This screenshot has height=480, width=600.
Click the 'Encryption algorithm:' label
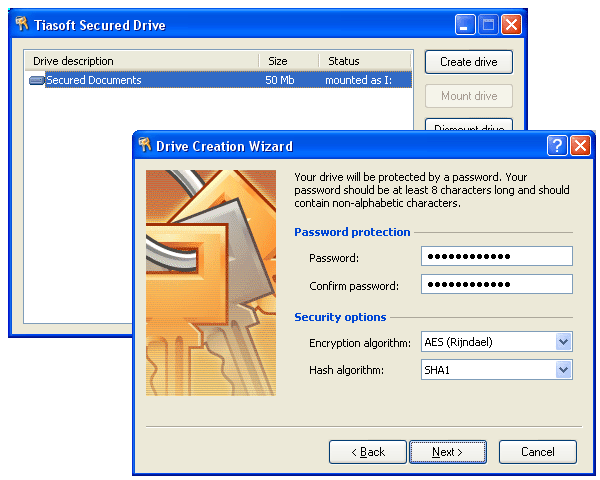tap(360, 343)
